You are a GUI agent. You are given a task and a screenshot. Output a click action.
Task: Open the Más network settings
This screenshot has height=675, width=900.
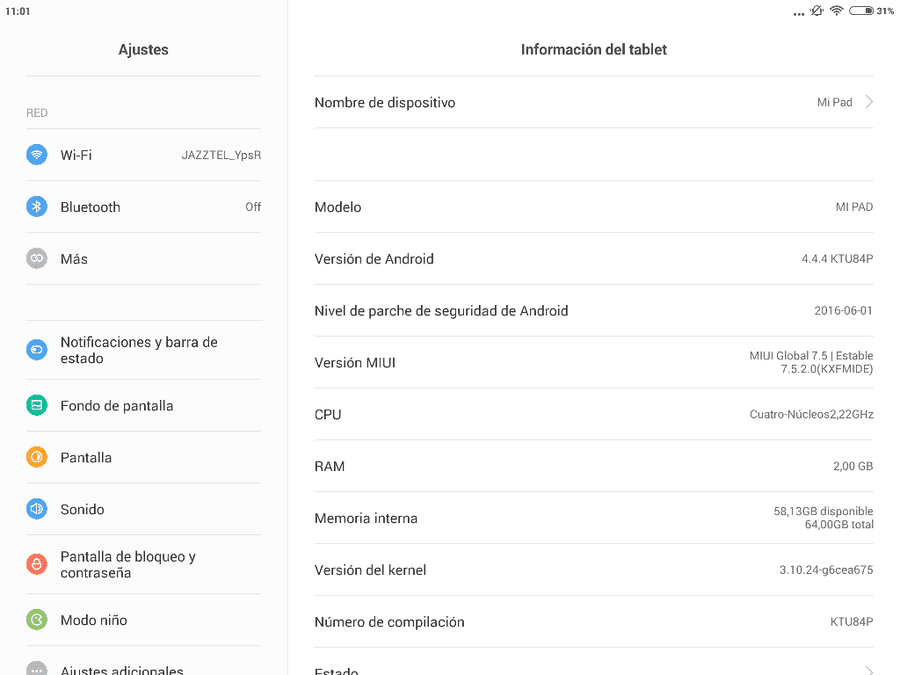[143, 258]
